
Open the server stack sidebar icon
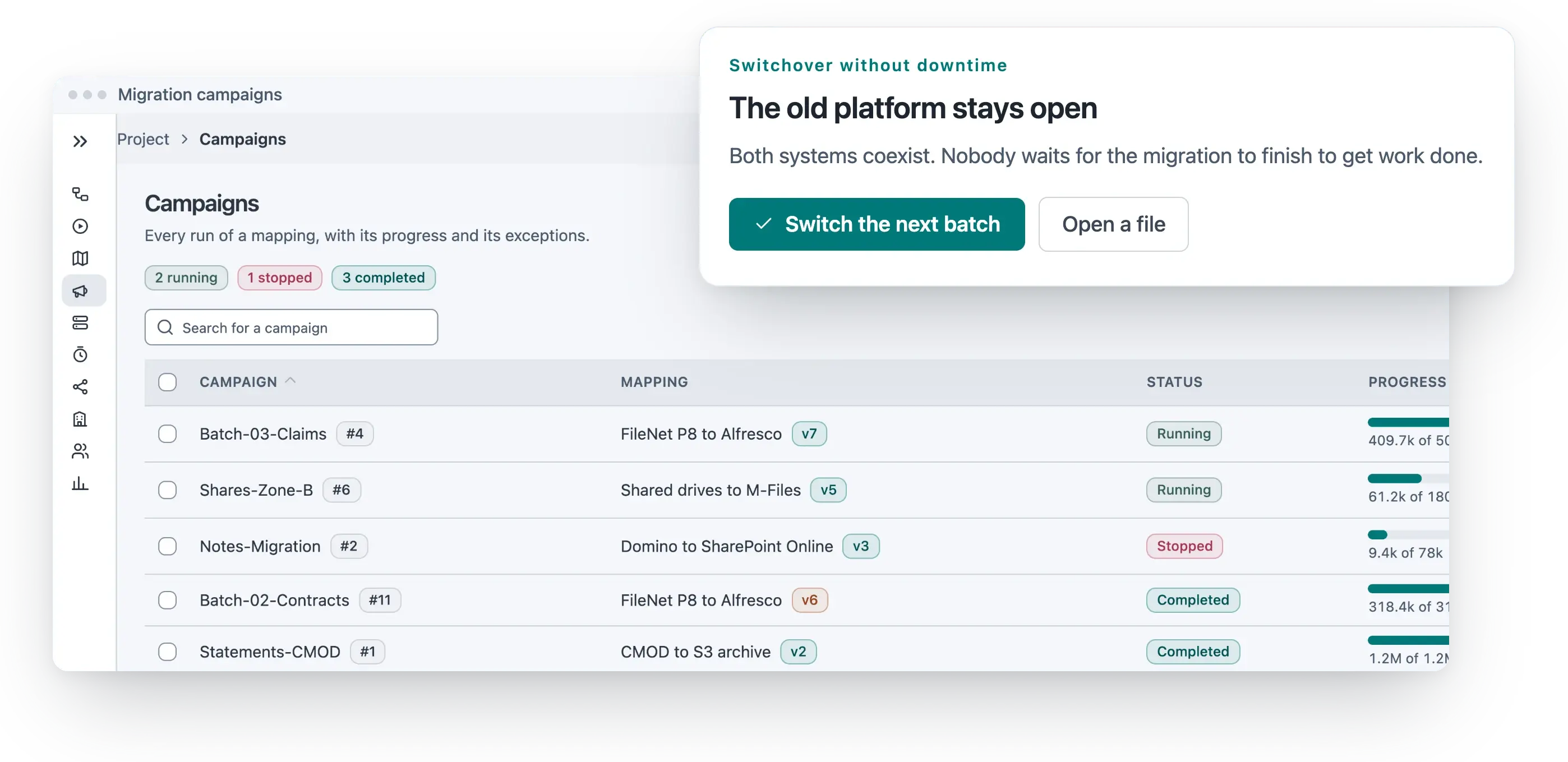[x=80, y=323]
